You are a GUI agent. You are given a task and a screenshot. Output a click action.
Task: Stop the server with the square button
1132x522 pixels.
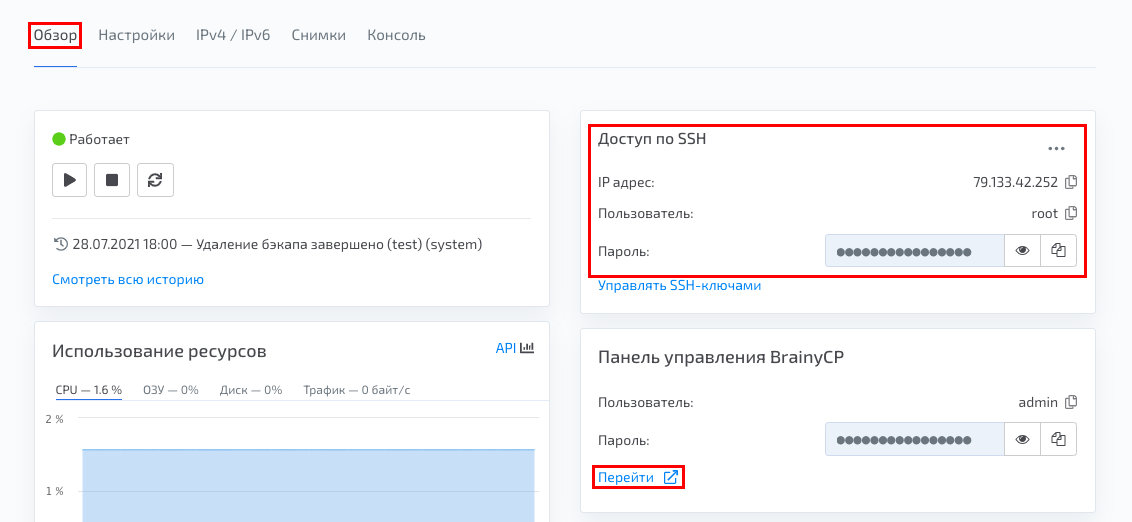pyautogui.click(x=112, y=180)
